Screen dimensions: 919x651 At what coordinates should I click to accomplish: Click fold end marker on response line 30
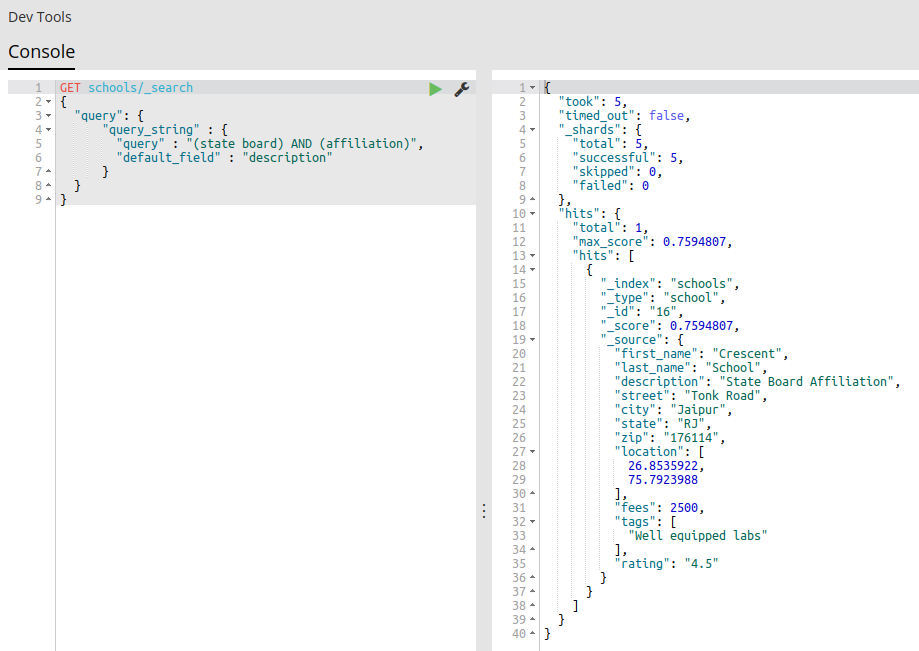[533, 494]
